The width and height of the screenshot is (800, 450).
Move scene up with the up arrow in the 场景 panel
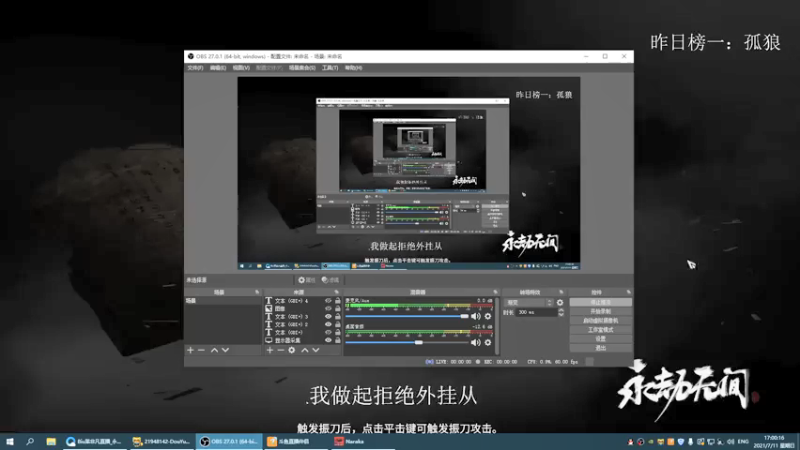coord(214,350)
